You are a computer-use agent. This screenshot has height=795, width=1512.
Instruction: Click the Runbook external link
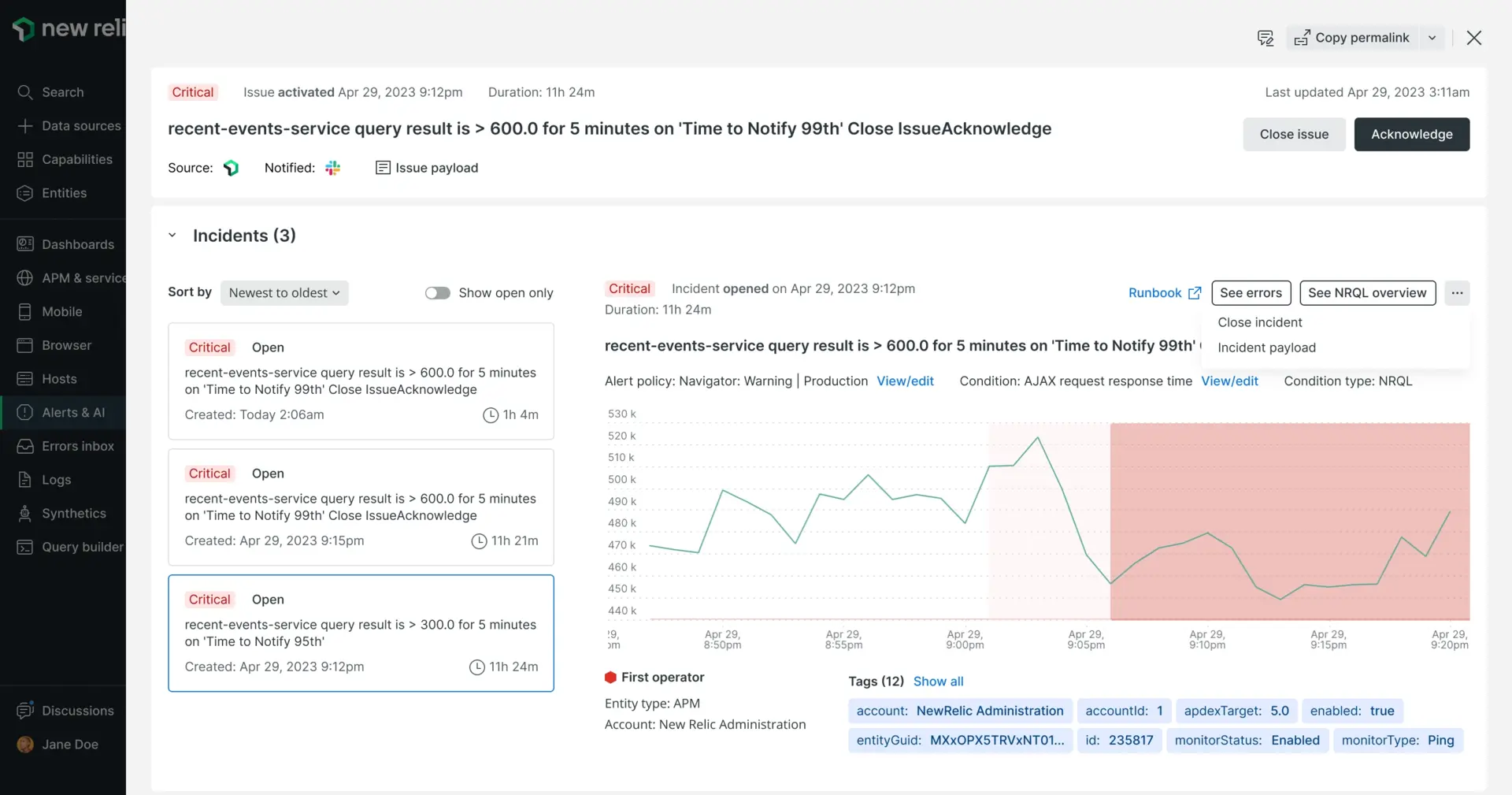[1165, 293]
